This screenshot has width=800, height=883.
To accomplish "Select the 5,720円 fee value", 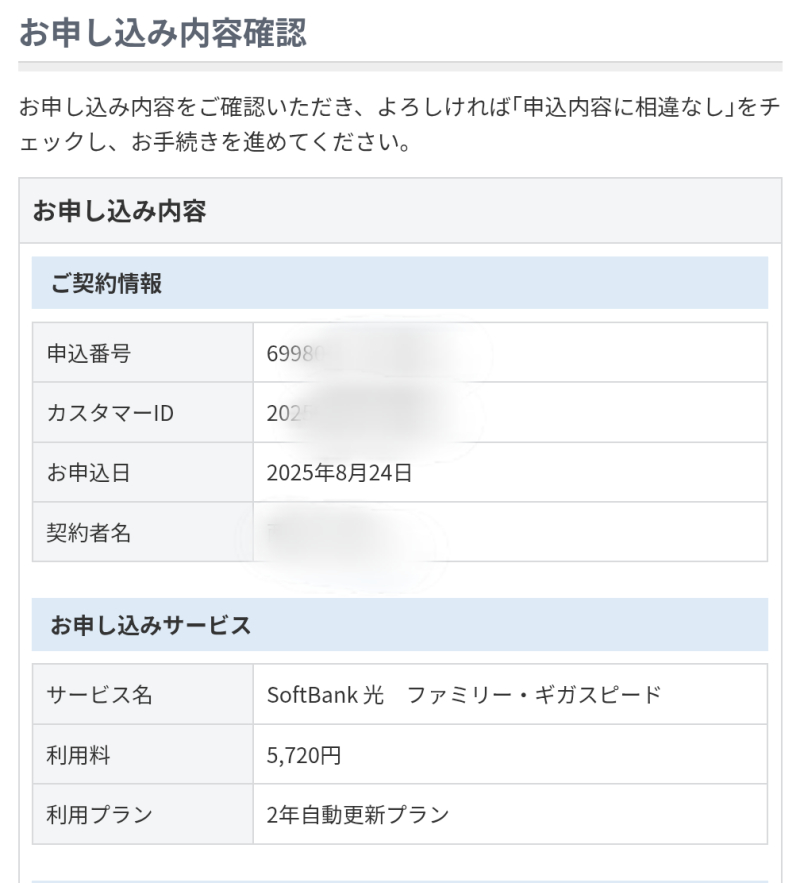I will click(304, 754).
